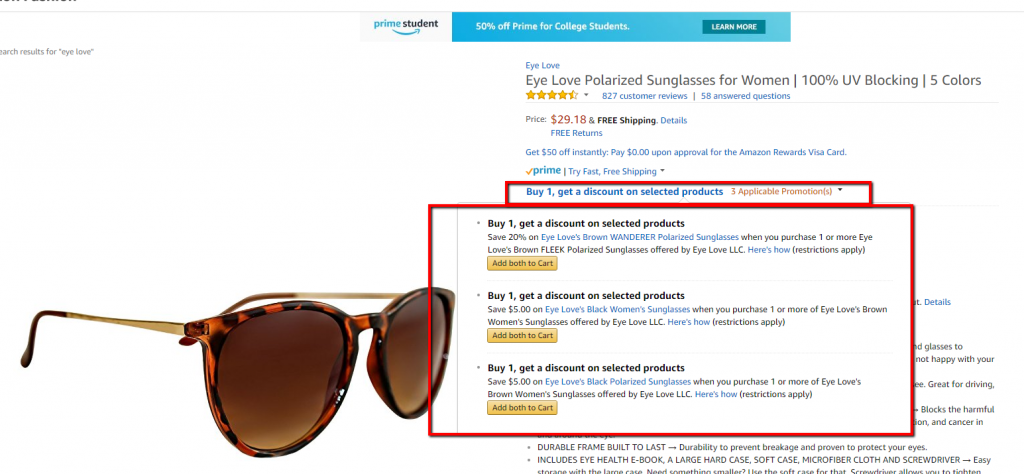Click the prime student logo banner
Viewport: 1024px width, 474px height.
point(406,27)
